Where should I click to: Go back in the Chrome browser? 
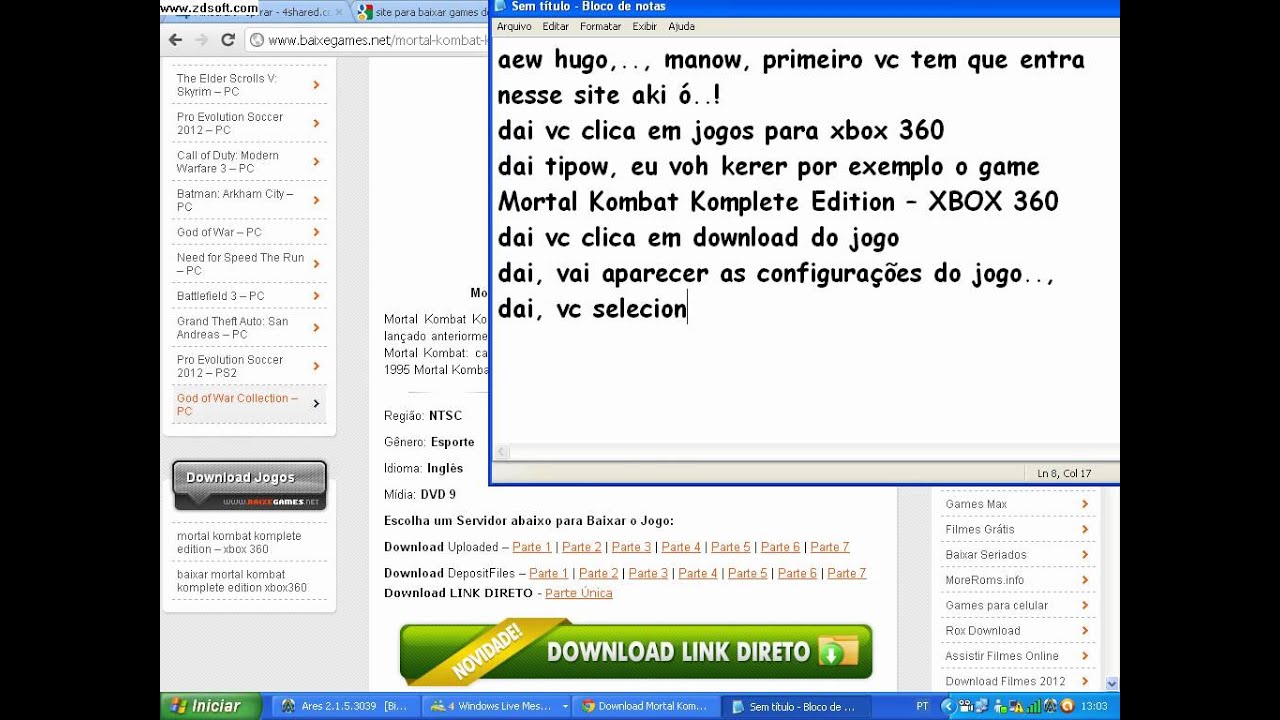pyautogui.click(x=176, y=40)
